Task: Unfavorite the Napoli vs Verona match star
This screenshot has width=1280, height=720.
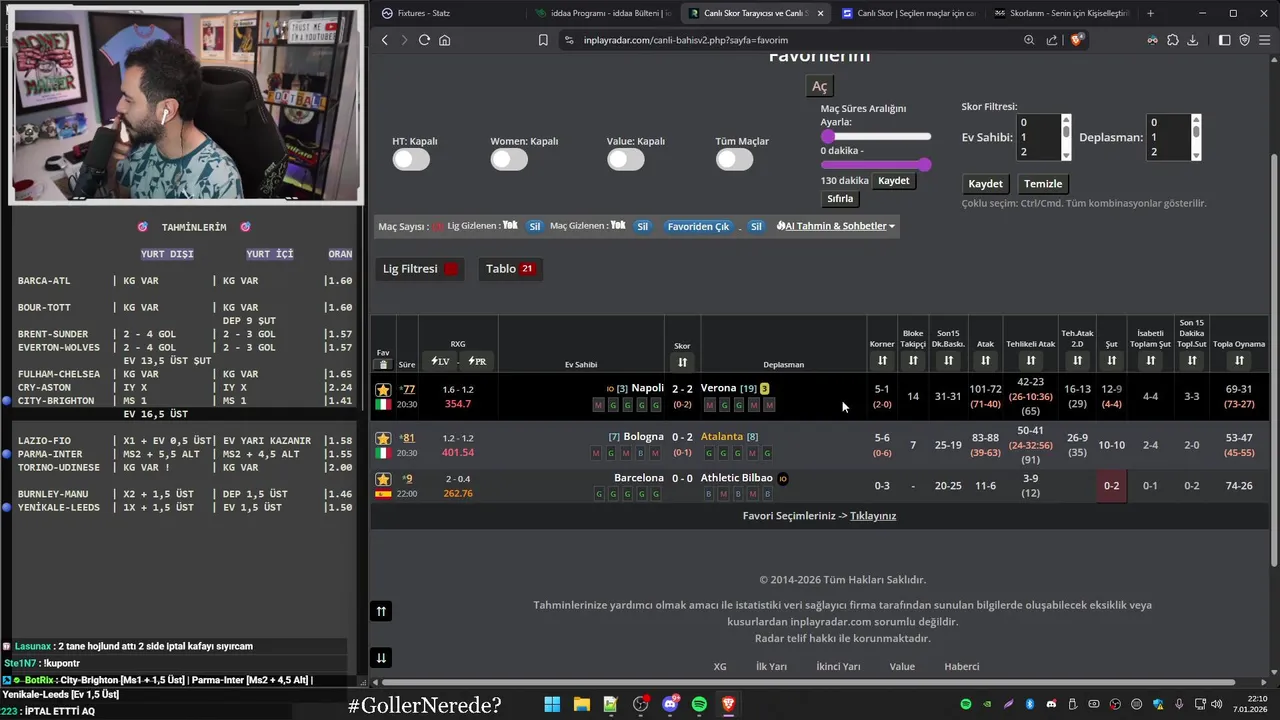Action: [x=383, y=390]
